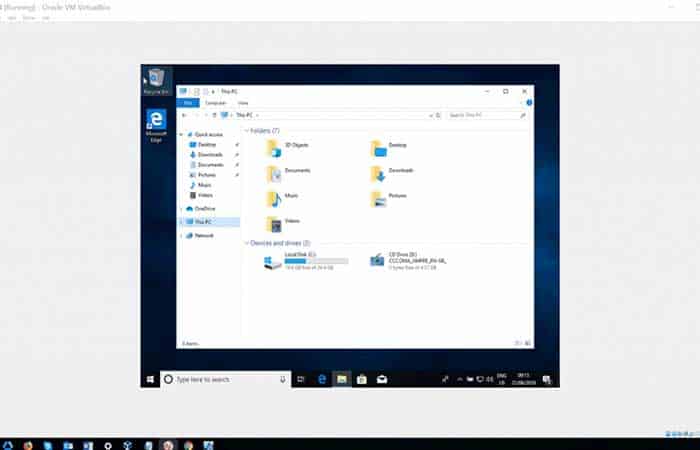
Task: Open Microsoft Store from the VM taskbar
Action: 362,379
